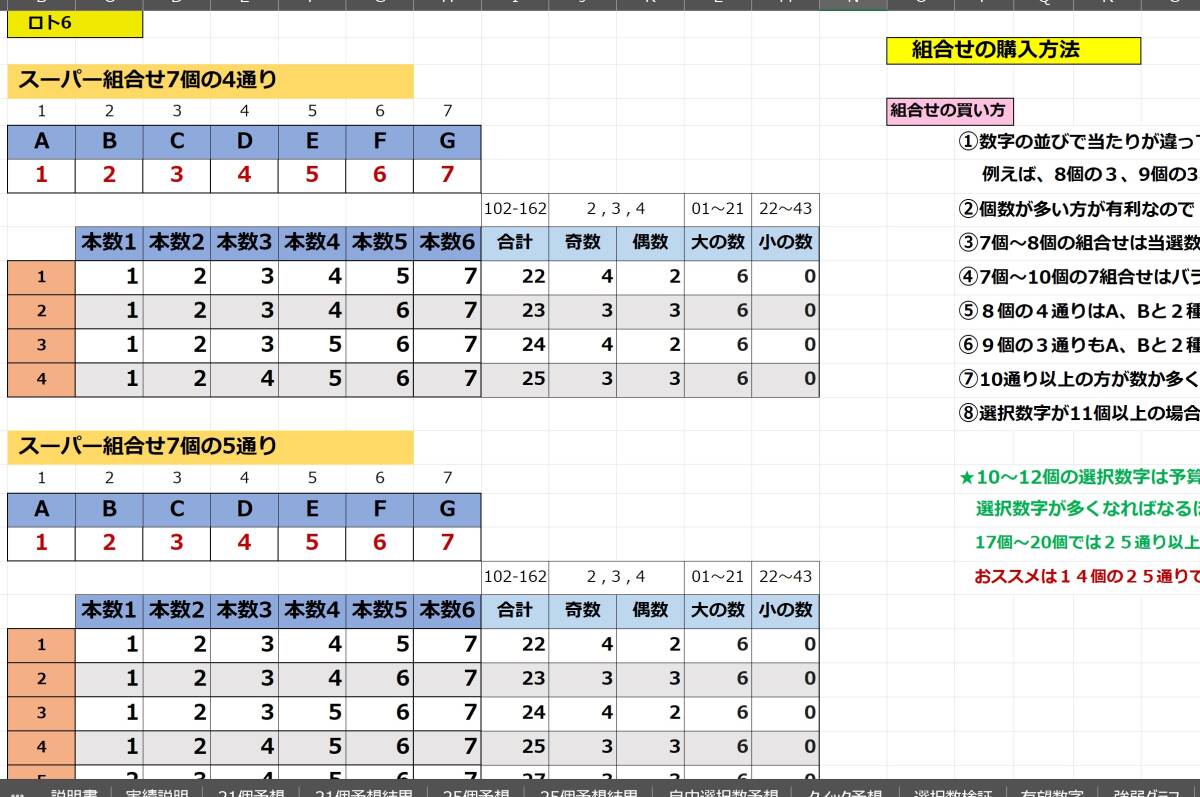Select header cell D in 7個の5通り table
This screenshot has width=1200, height=797.
(x=244, y=509)
